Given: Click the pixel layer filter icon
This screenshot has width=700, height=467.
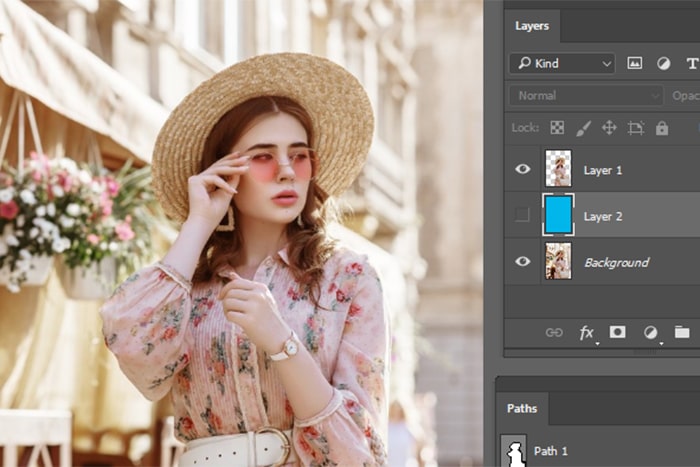Looking at the screenshot, I should (634, 63).
